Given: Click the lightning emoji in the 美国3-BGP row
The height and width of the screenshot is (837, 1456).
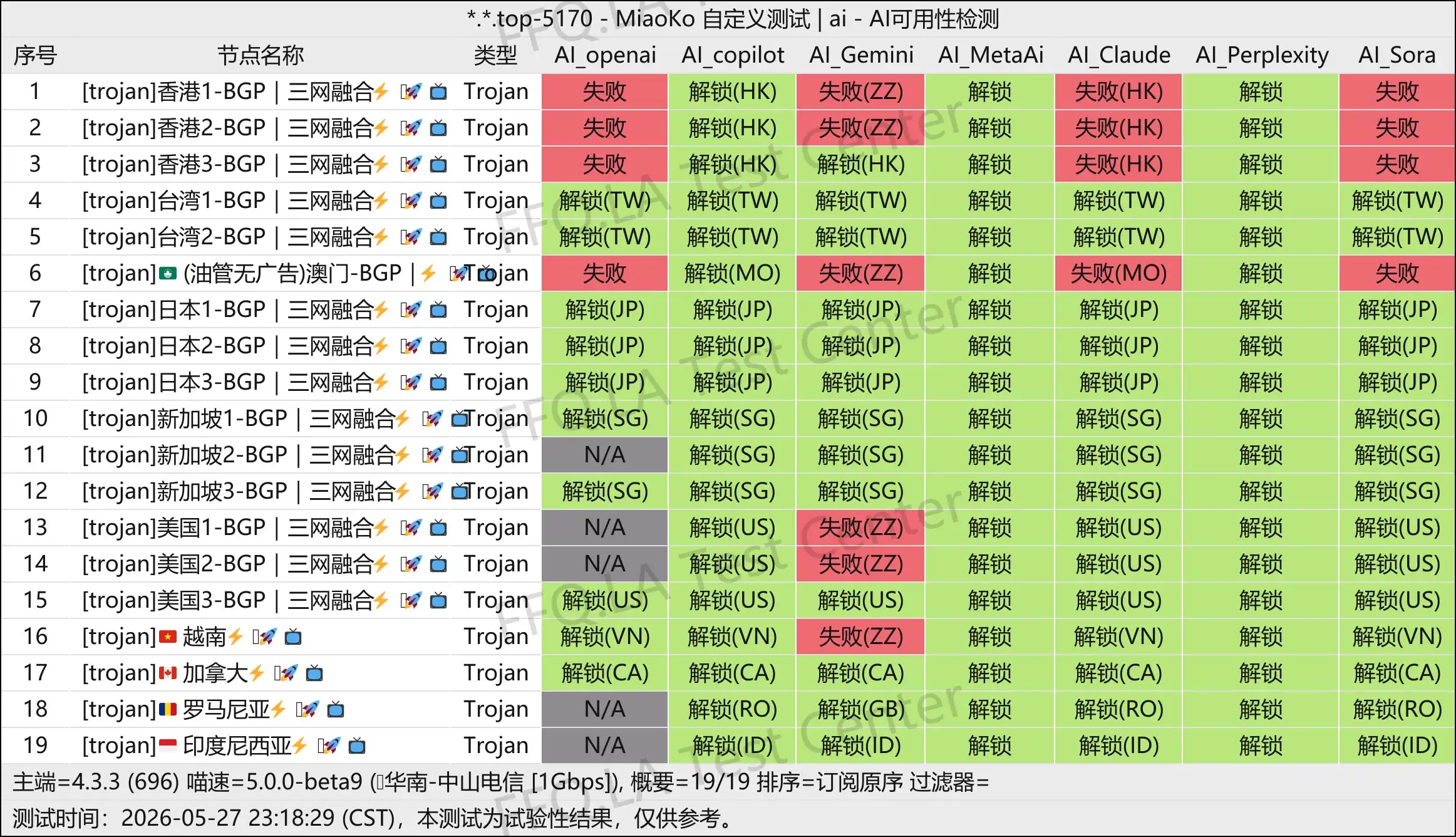Looking at the screenshot, I should pyautogui.click(x=381, y=601).
